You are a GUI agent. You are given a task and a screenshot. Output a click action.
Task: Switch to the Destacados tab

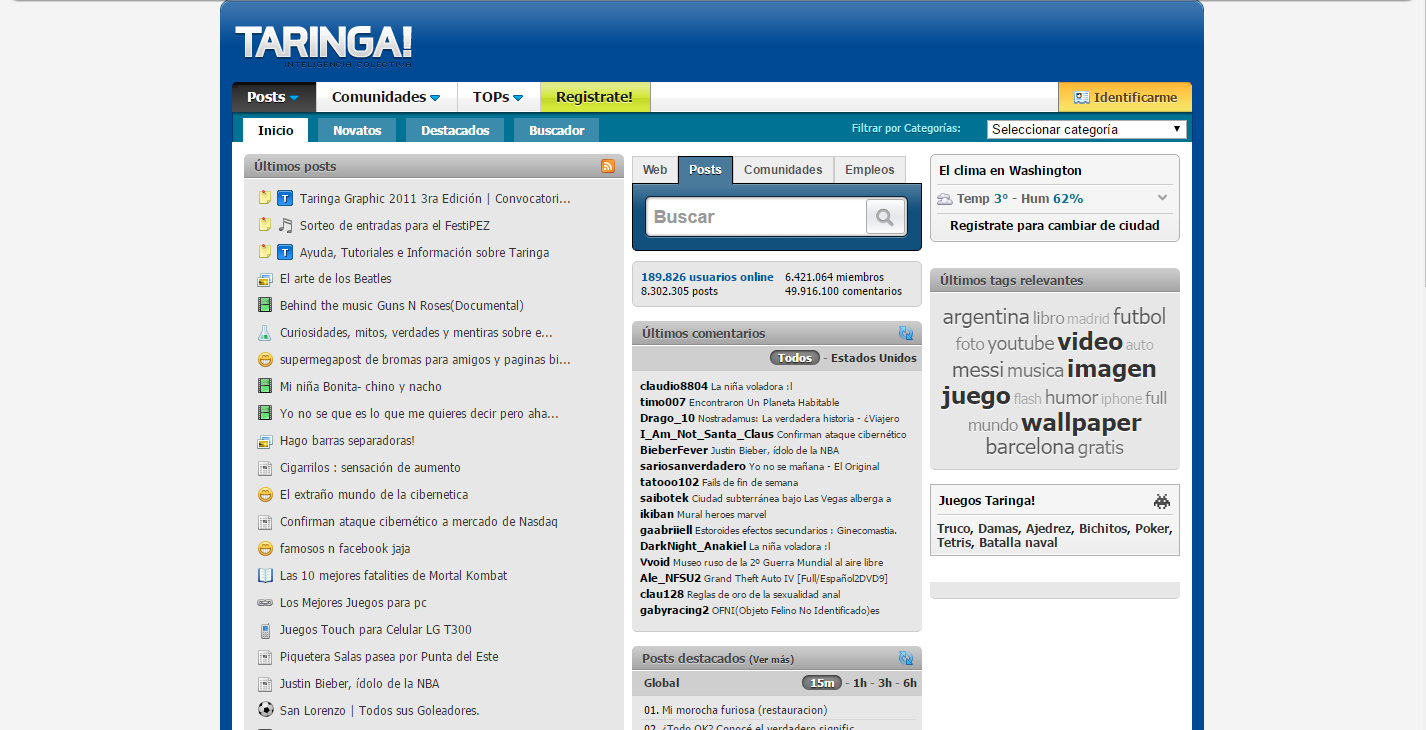(455, 130)
